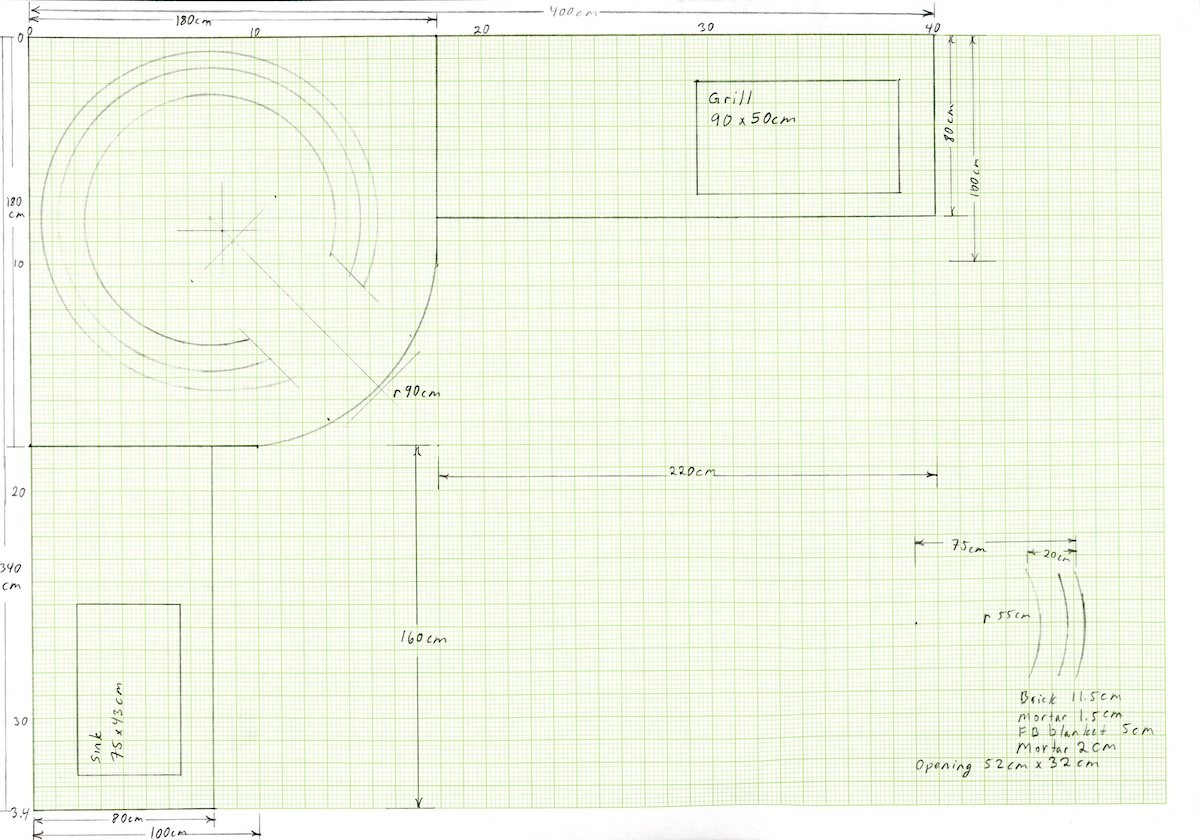This screenshot has width=1200, height=840.
Task: Click the '40' mark on the top scale
Action: coord(932,28)
